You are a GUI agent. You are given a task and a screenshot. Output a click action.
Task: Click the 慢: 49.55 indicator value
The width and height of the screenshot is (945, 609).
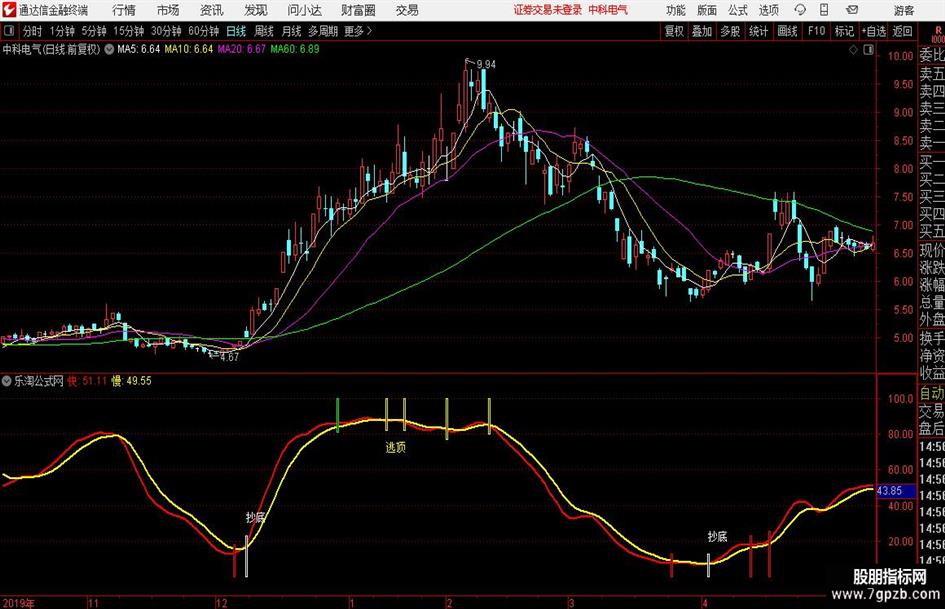(131, 381)
